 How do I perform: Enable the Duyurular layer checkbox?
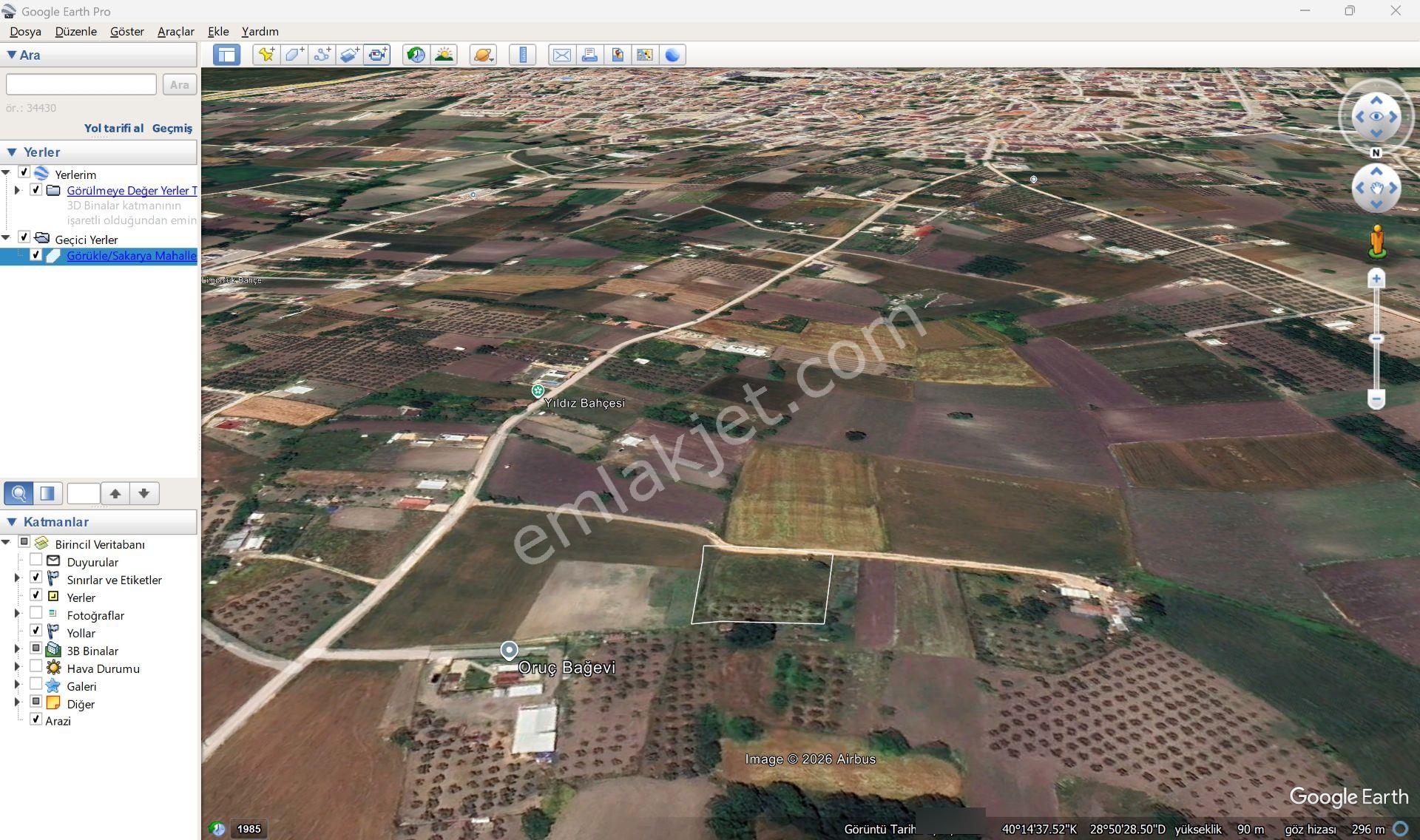(x=35, y=560)
